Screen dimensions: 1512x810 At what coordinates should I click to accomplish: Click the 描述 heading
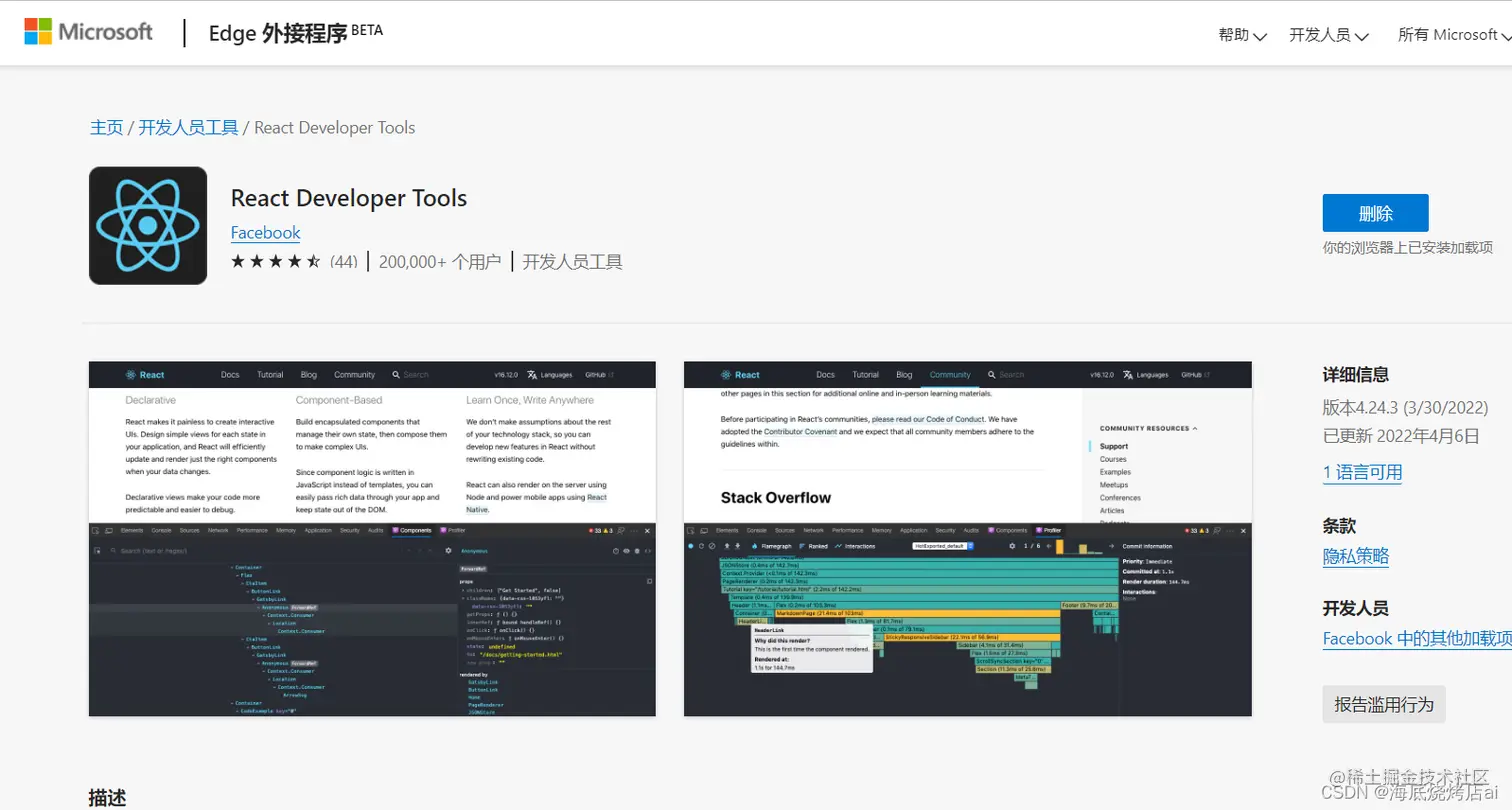[108, 797]
